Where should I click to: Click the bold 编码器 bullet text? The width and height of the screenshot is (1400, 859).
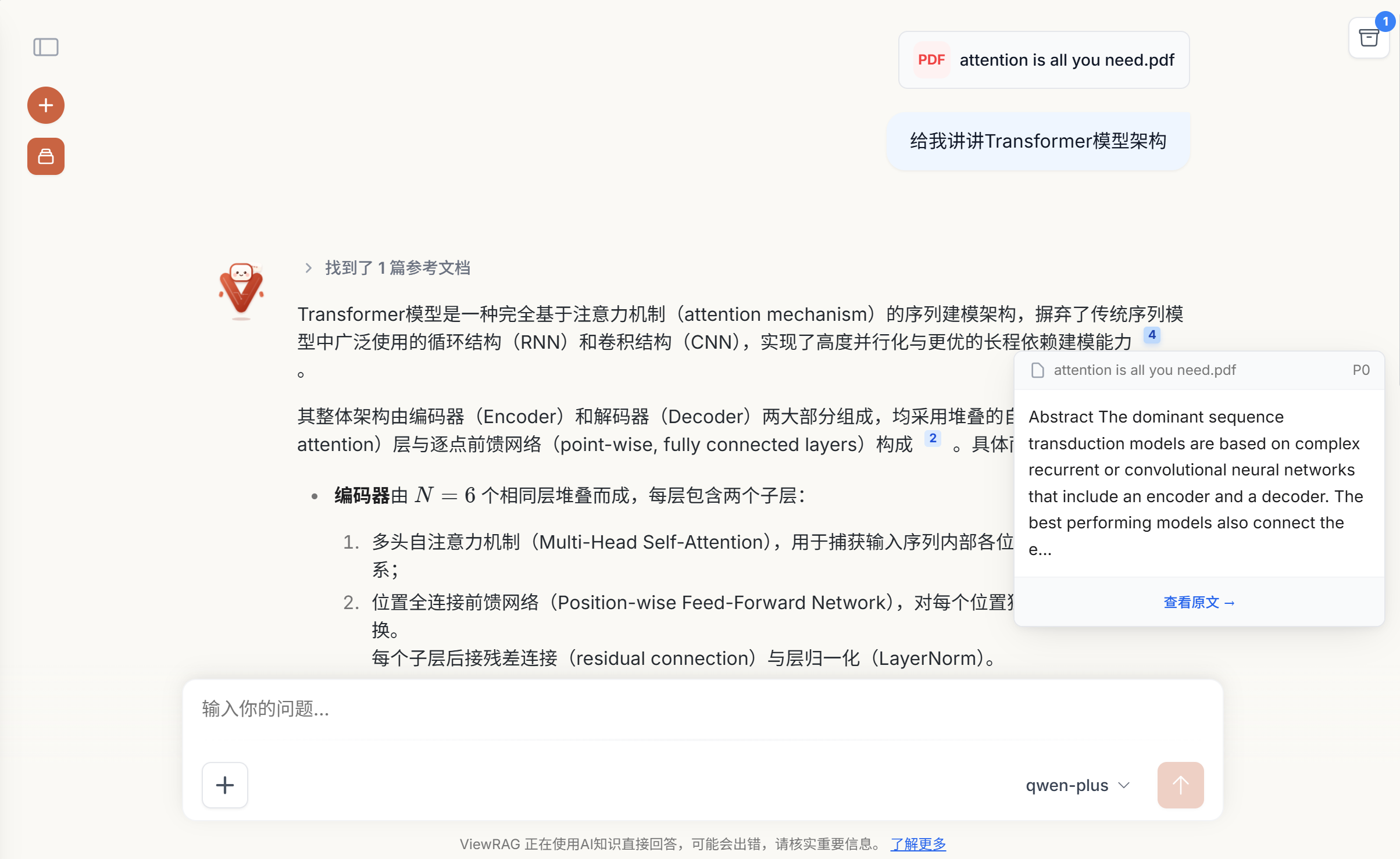[362, 496]
